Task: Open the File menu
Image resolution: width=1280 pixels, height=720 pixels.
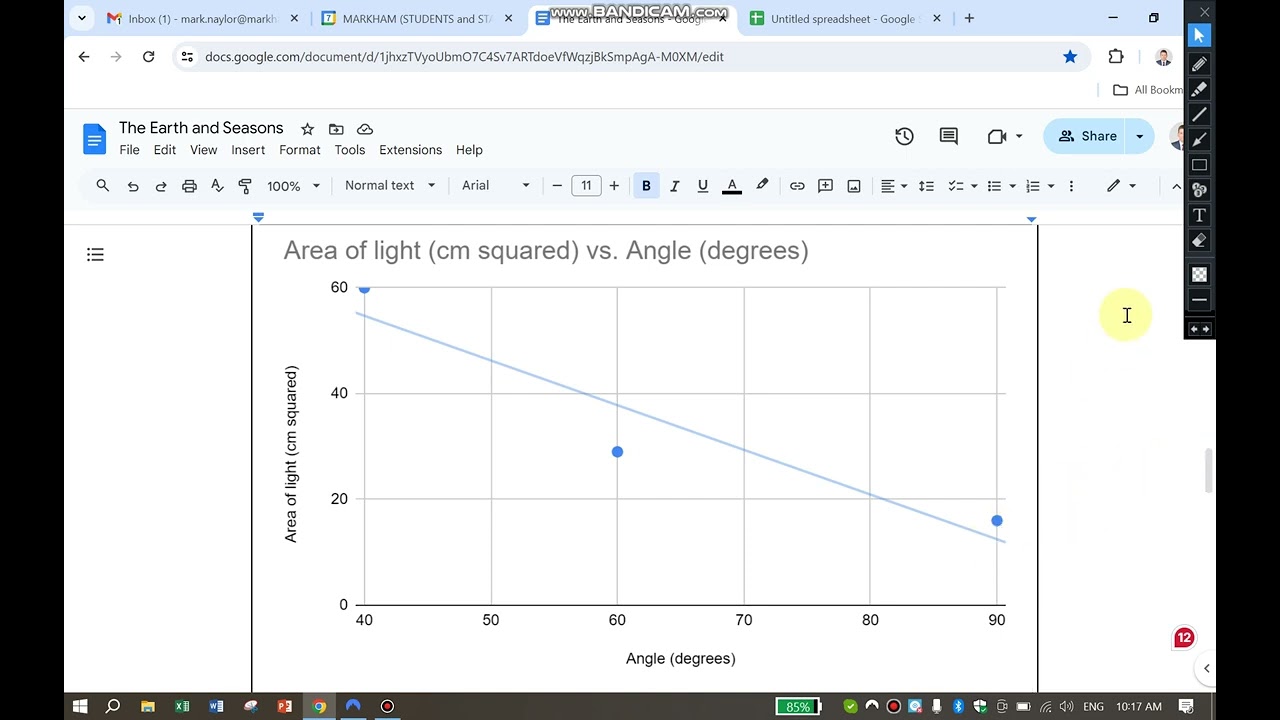Action: click(130, 150)
